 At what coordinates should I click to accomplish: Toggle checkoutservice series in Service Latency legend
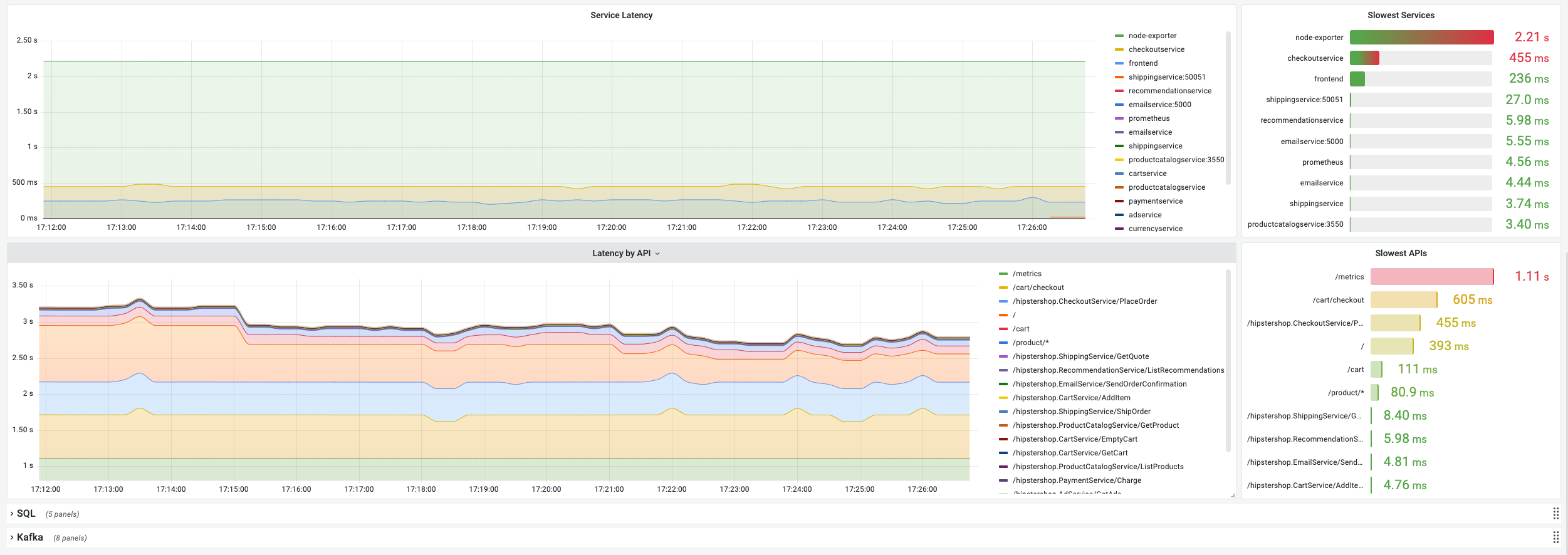(1156, 49)
